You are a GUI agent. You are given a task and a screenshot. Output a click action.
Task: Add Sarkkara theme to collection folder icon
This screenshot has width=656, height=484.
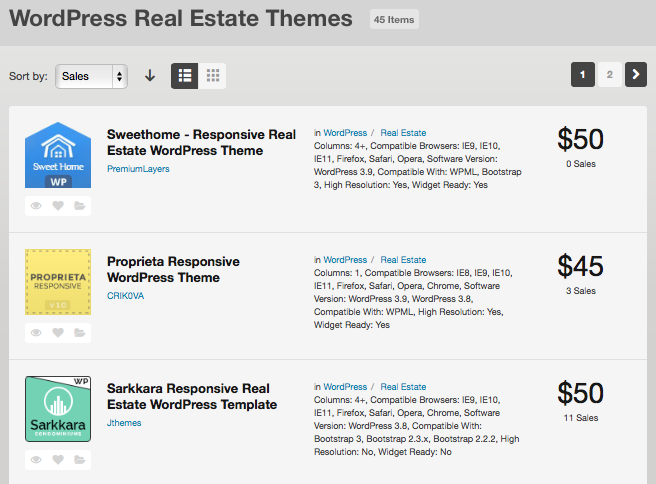[x=79, y=460]
